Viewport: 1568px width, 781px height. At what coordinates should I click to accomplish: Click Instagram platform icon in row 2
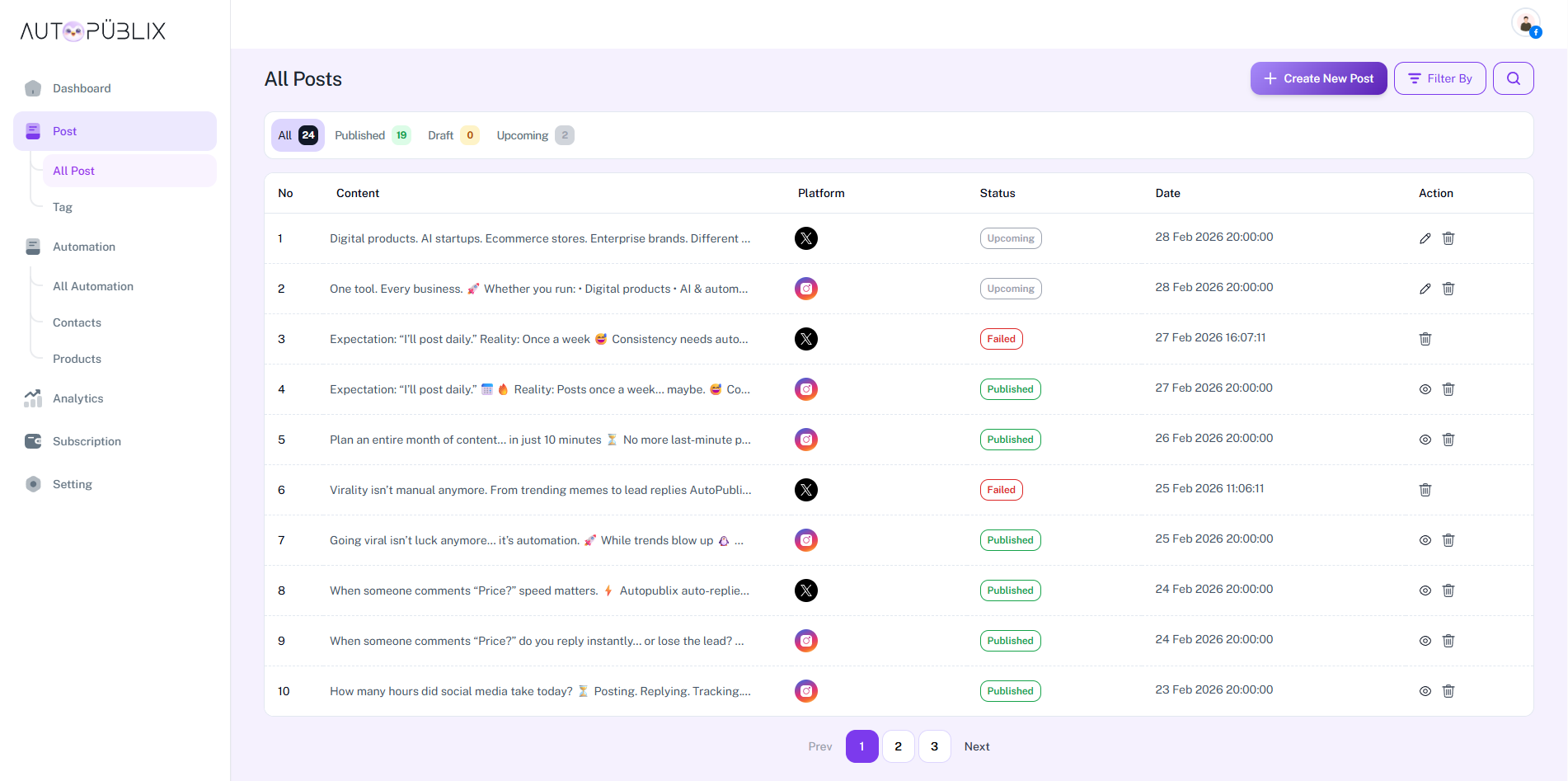pos(805,289)
